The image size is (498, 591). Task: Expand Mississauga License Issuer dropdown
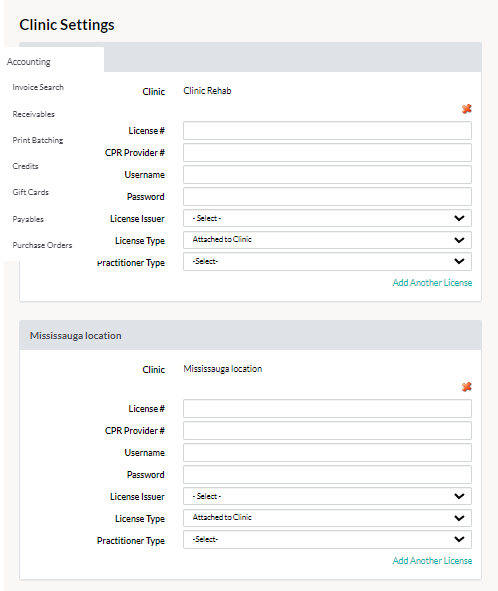tap(327, 496)
